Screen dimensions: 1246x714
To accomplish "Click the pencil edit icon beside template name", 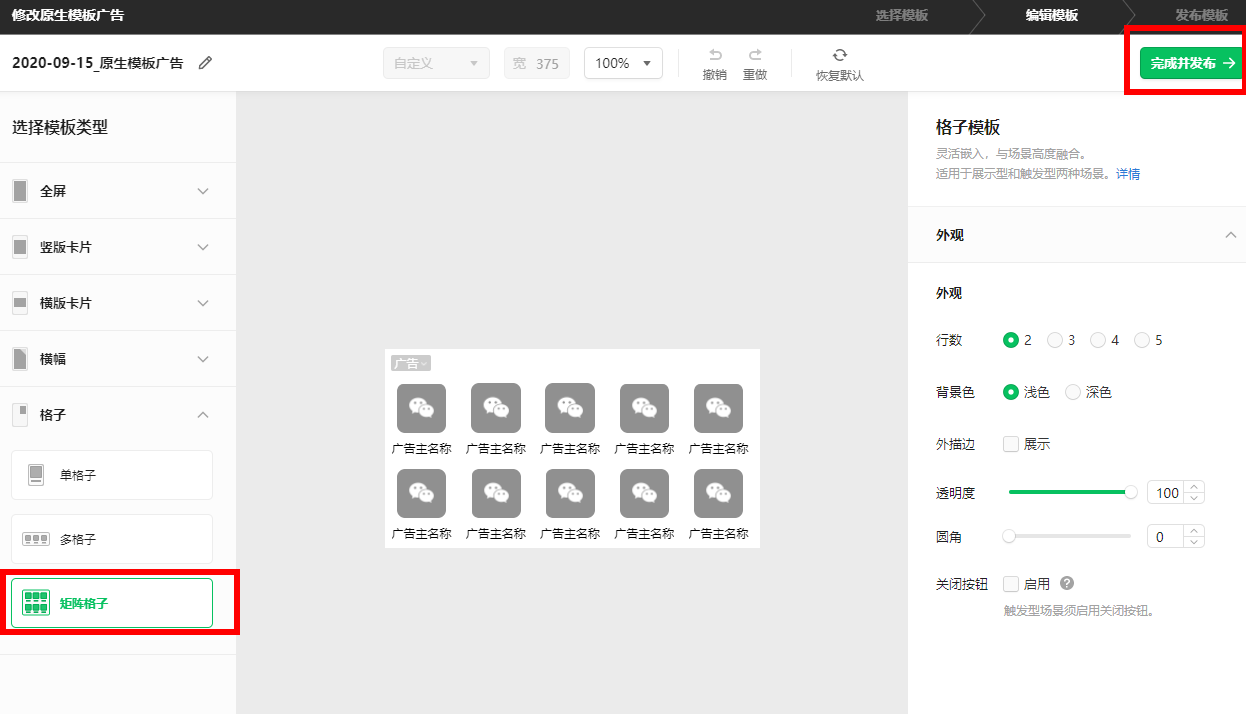I will [206, 63].
